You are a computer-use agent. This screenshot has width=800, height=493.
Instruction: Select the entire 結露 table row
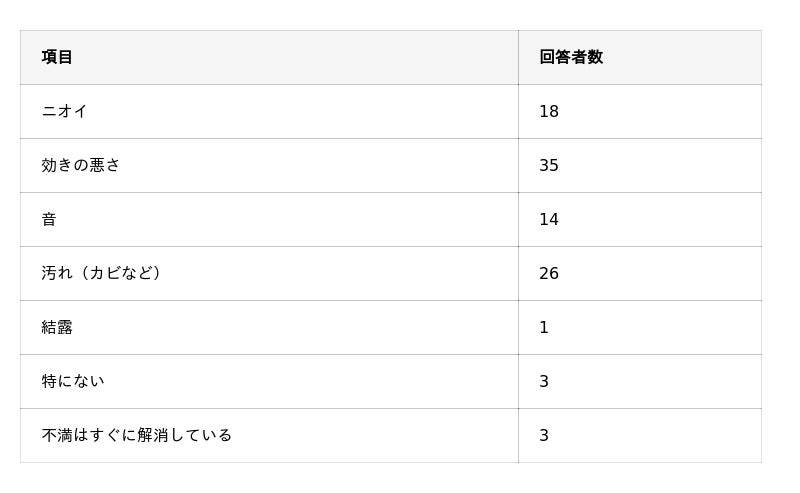click(x=390, y=327)
